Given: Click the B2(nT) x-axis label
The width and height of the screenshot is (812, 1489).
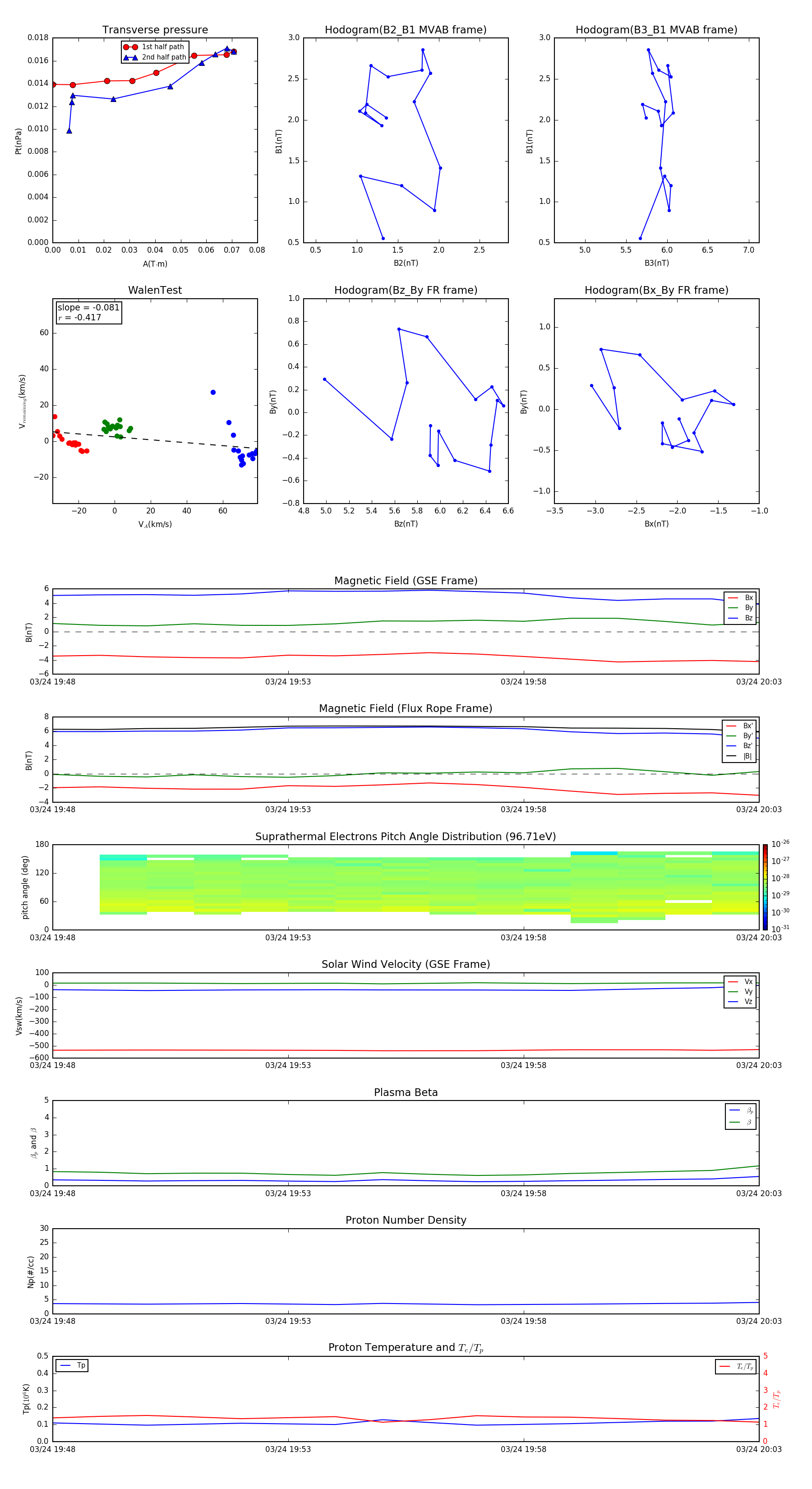Looking at the screenshot, I should tap(406, 263).
